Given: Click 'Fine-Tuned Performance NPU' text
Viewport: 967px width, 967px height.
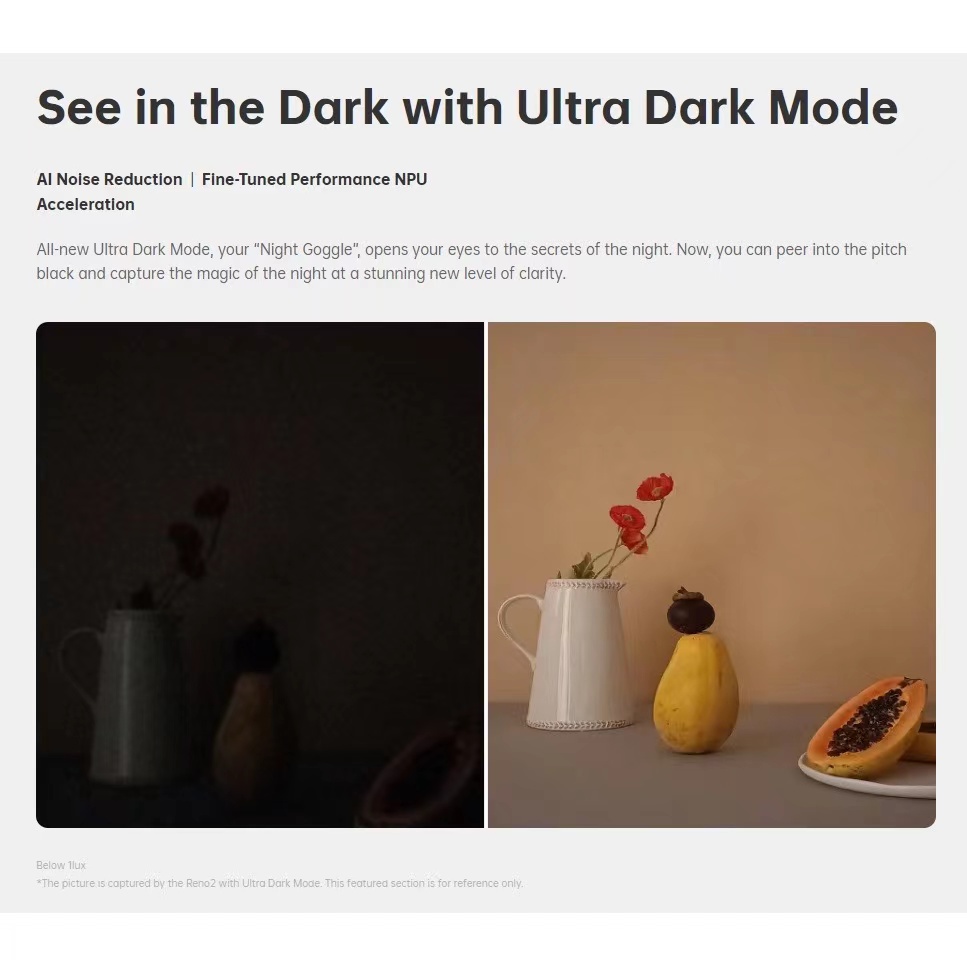Looking at the screenshot, I should coord(315,179).
